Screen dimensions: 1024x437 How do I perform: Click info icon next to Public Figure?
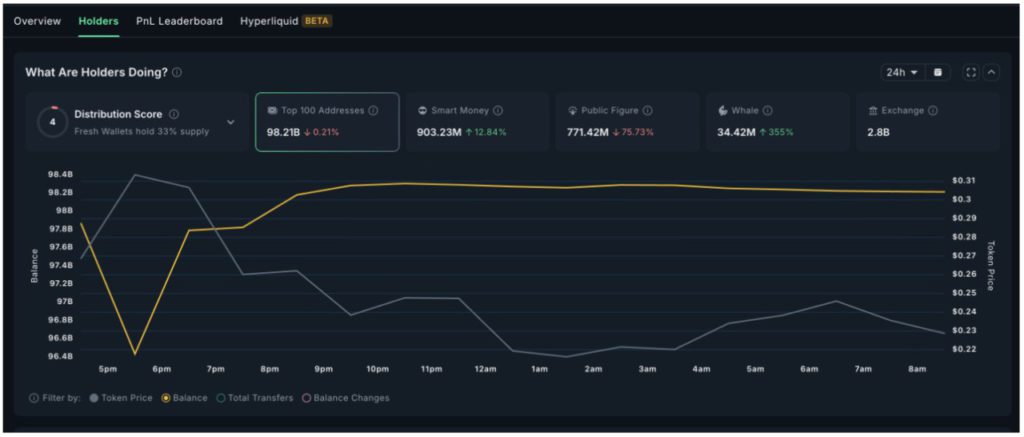(647, 111)
